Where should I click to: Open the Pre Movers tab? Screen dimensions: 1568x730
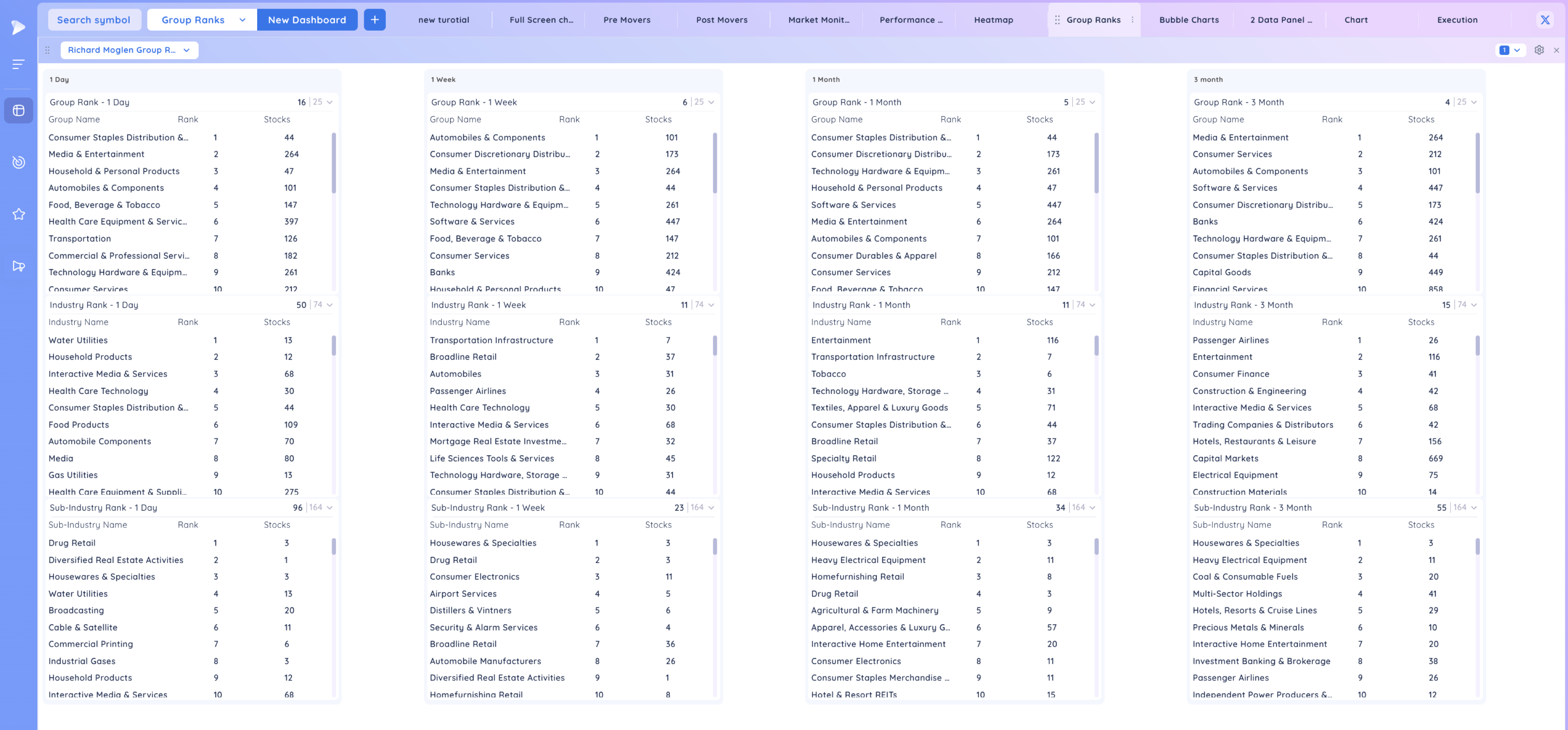[627, 20]
